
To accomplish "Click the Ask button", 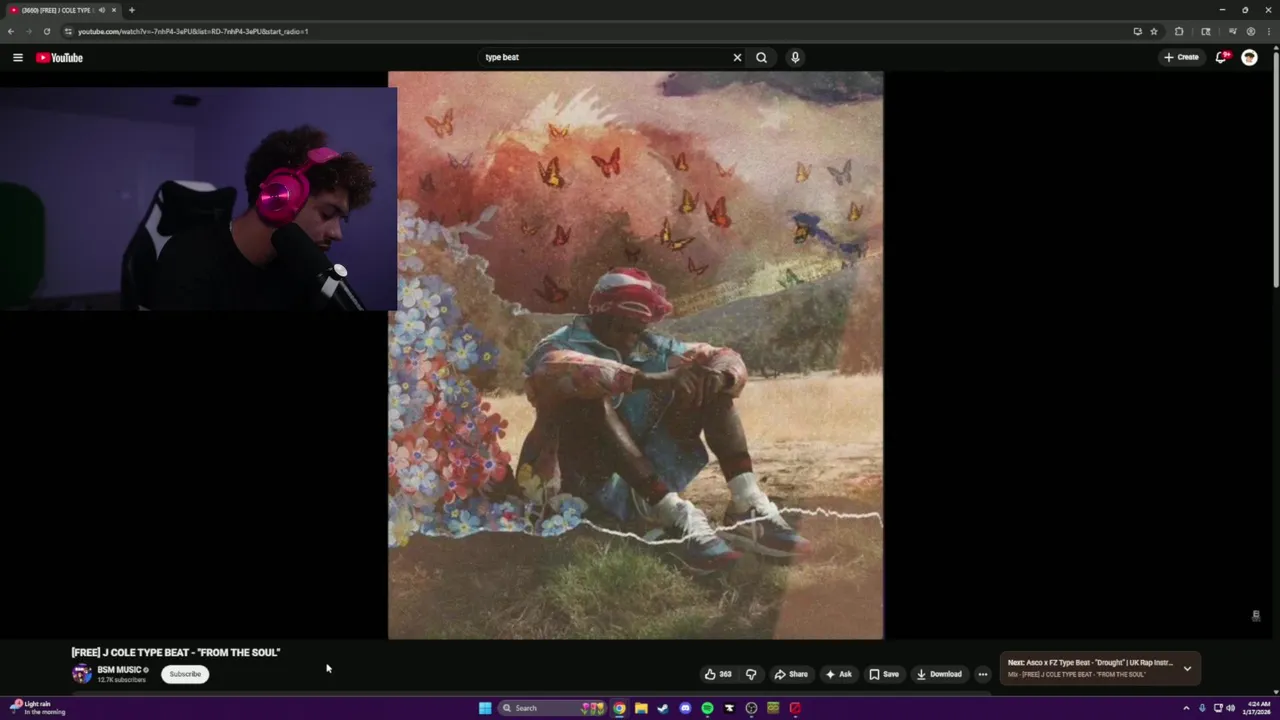I will click(838, 674).
